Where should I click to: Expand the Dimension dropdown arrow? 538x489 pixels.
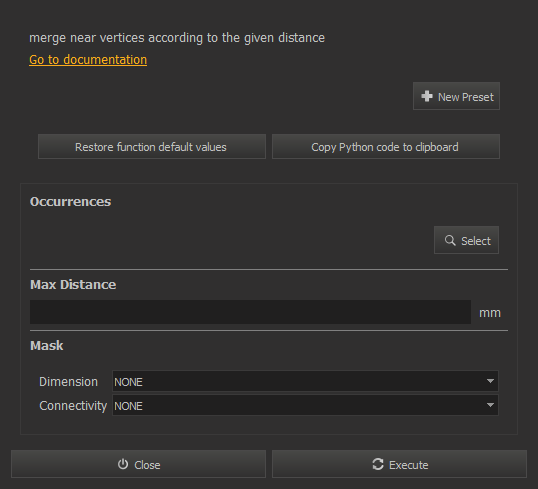pyautogui.click(x=490, y=381)
